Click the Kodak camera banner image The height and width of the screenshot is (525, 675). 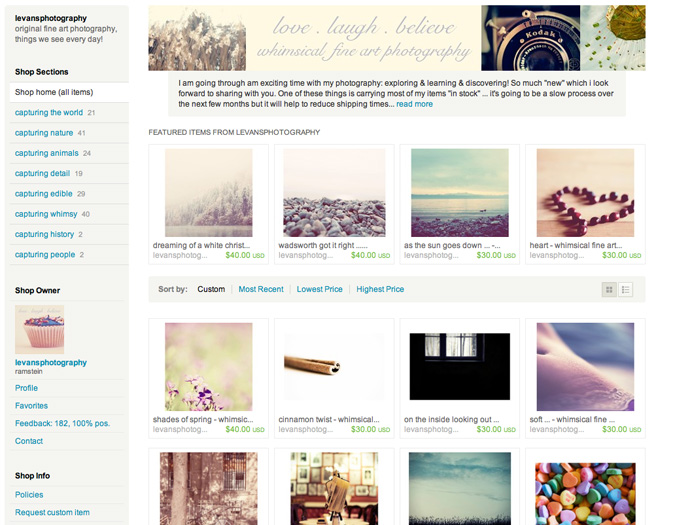pos(530,38)
